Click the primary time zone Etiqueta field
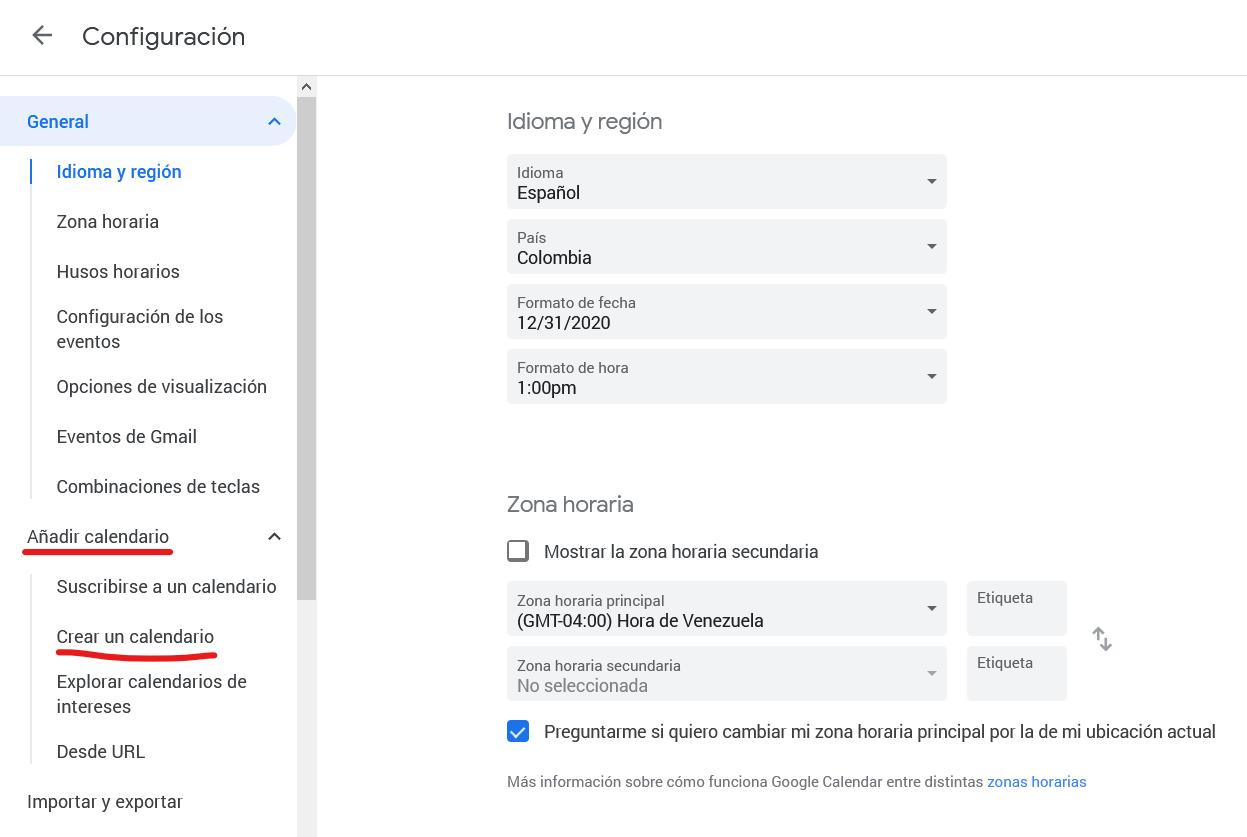 1016,609
